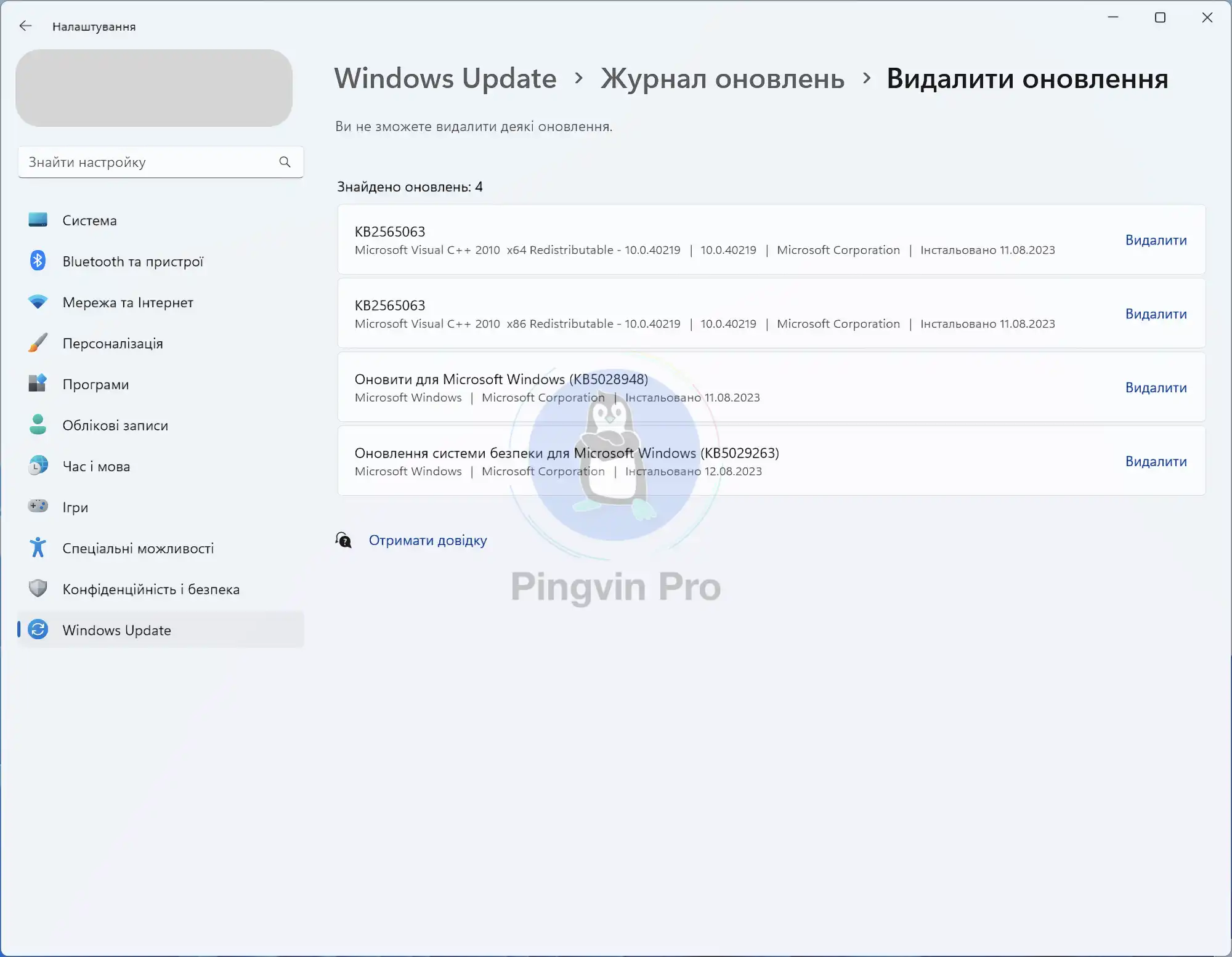Click the Система monitor icon

38,220
